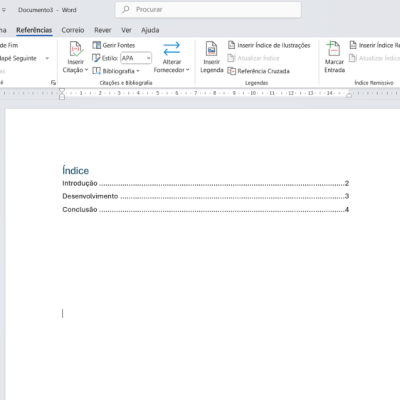Open the Alterar Fornecedor dropdown arrow
400x400 pixels.
click(x=188, y=70)
